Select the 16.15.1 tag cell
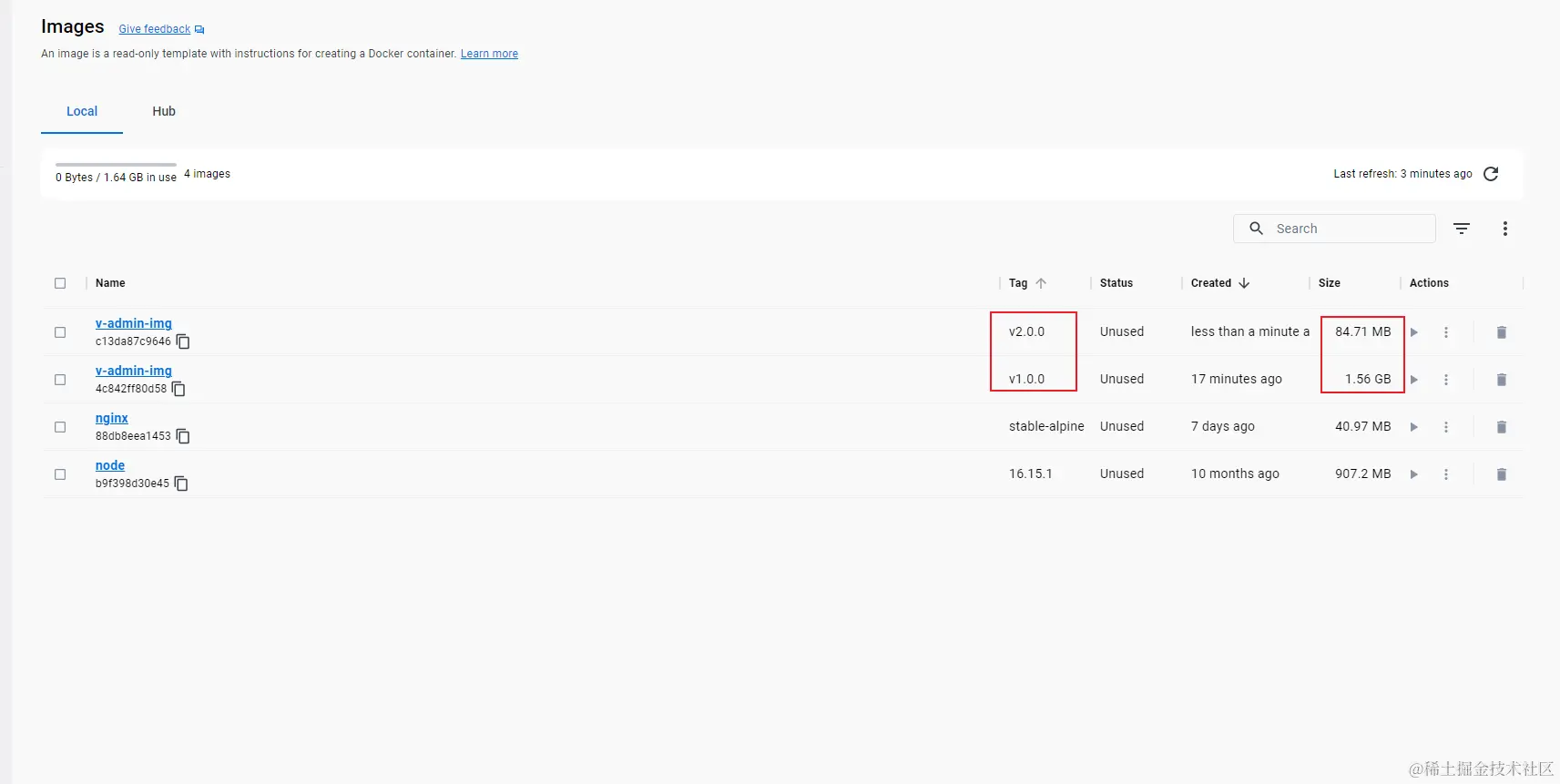The width and height of the screenshot is (1560, 784). point(1031,473)
